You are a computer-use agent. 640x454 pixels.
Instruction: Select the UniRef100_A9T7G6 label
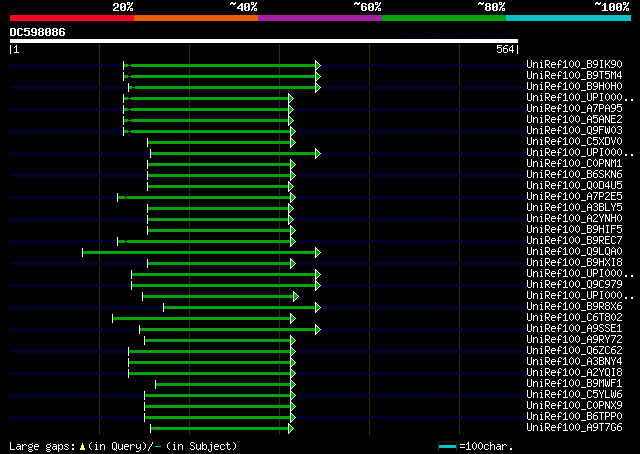(x=574, y=428)
